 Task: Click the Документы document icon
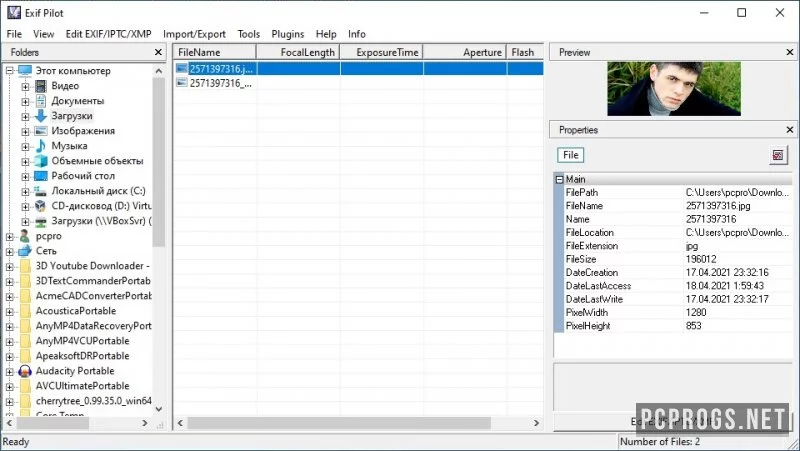coord(41,101)
